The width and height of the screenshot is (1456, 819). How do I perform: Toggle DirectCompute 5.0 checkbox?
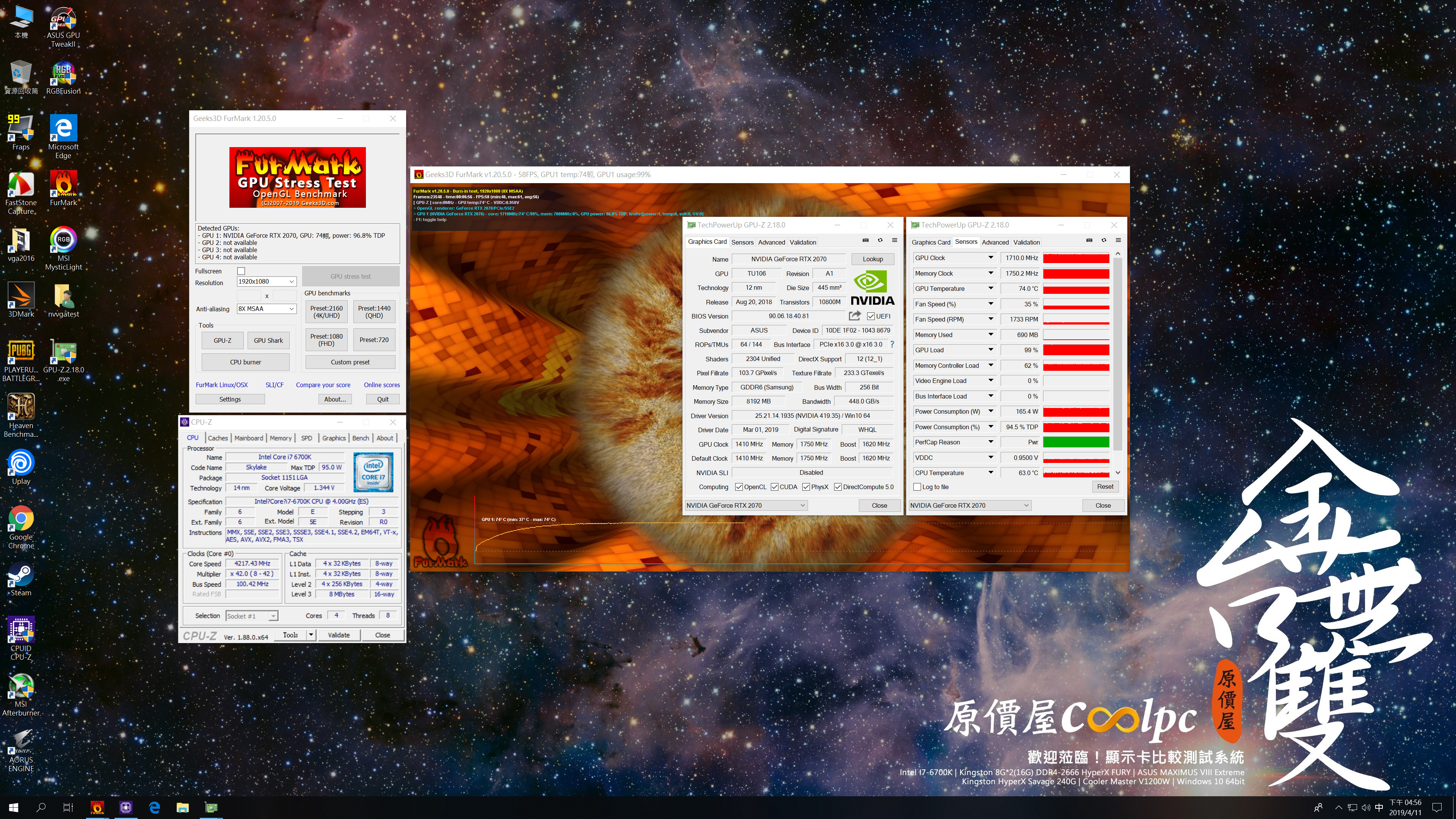pos(838,487)
